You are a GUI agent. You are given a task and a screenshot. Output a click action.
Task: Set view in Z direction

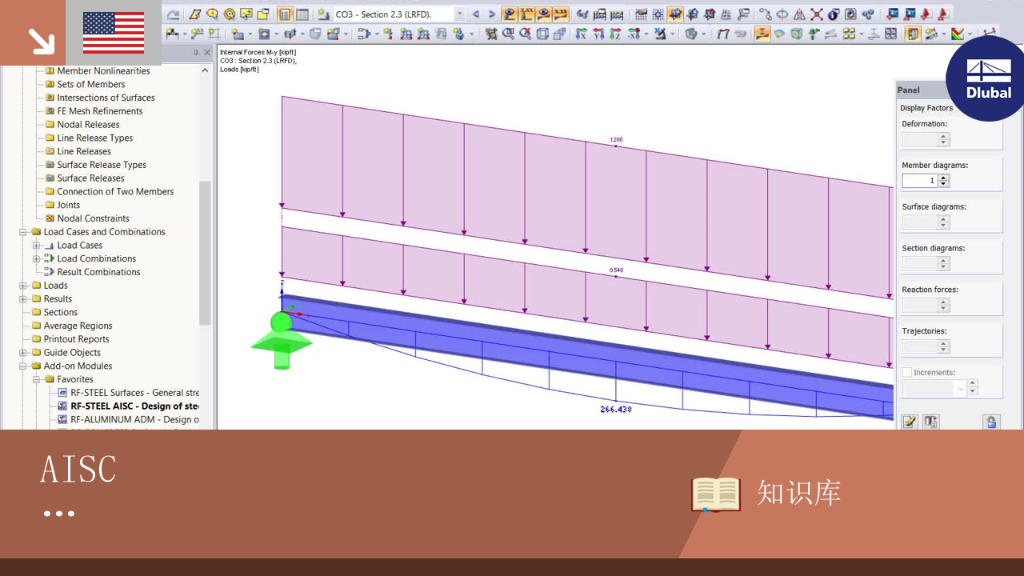click(x=615, y=34)
